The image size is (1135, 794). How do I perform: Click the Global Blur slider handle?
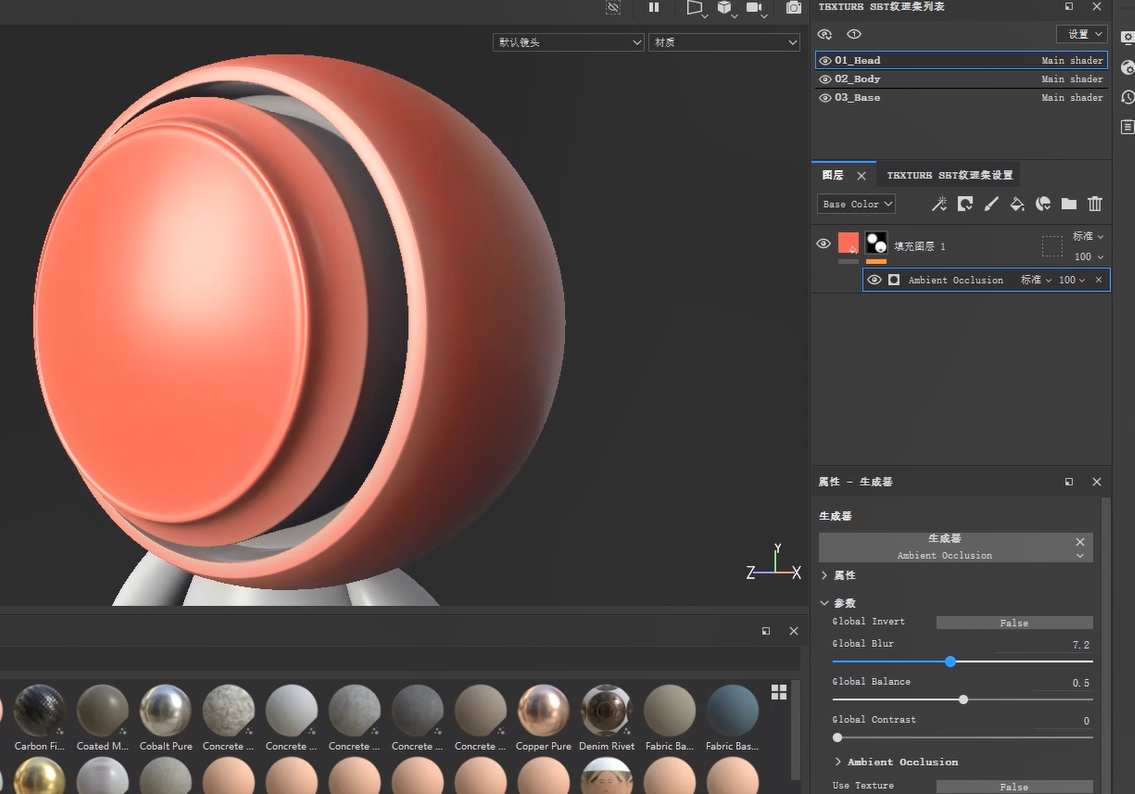point(950,662)
